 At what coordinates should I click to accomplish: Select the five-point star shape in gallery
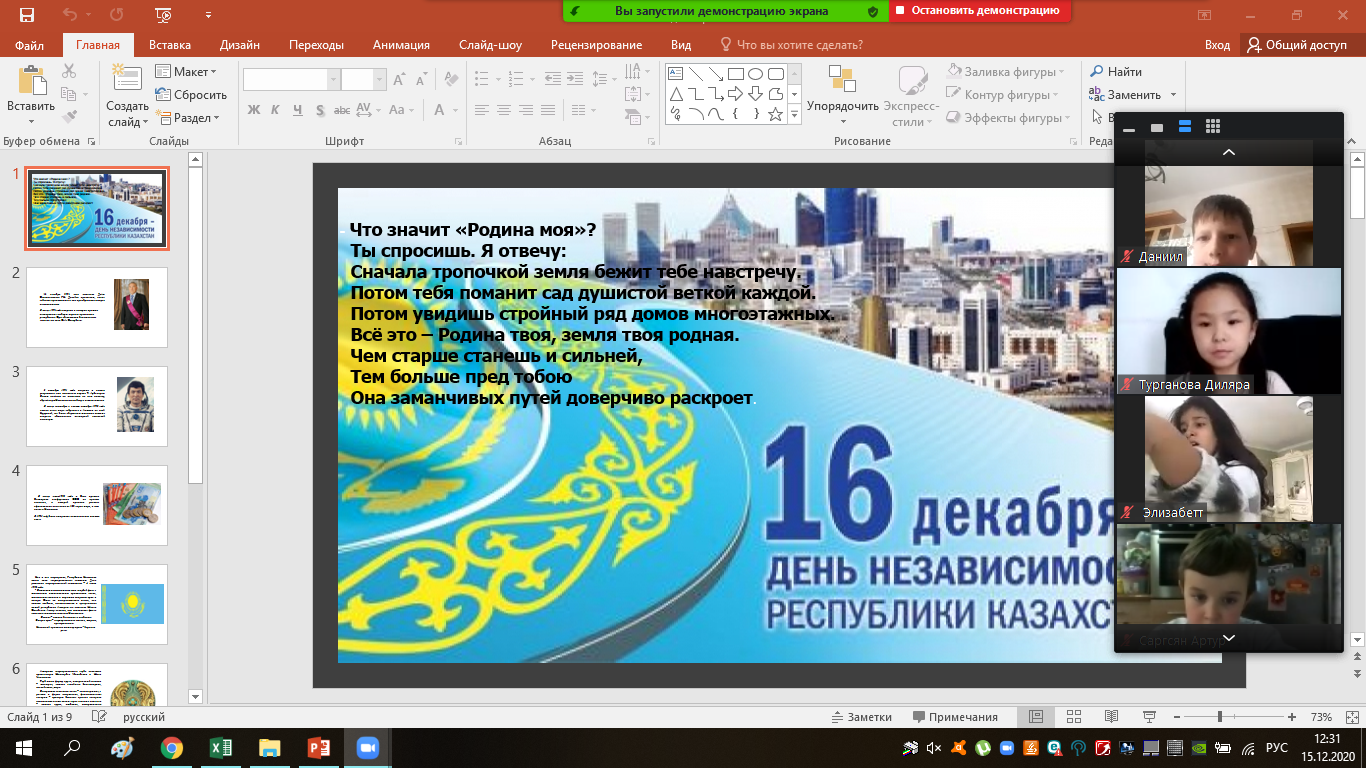click(775, 114)
